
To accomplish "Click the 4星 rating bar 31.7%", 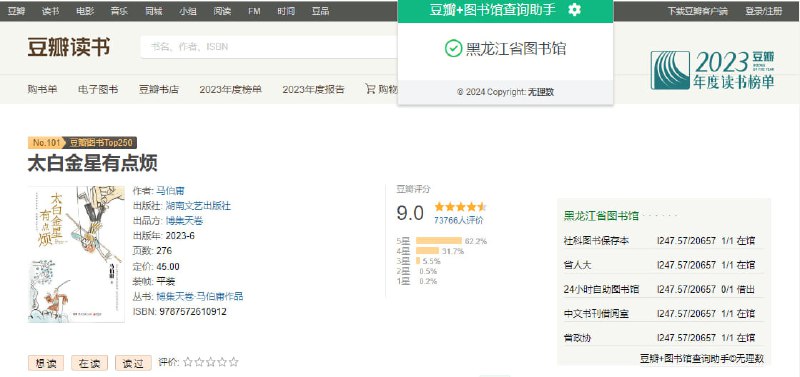I will pos(427,250).
